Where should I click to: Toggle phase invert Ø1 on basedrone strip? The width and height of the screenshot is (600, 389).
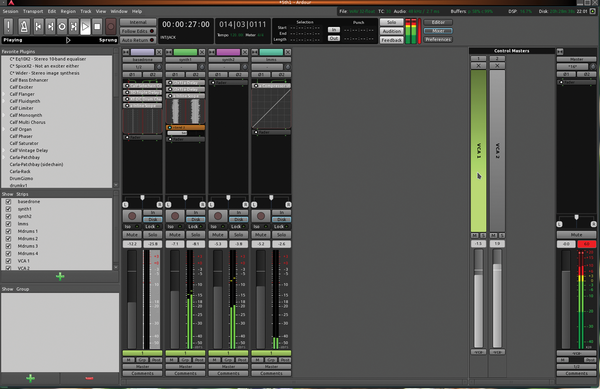[132, 75]
